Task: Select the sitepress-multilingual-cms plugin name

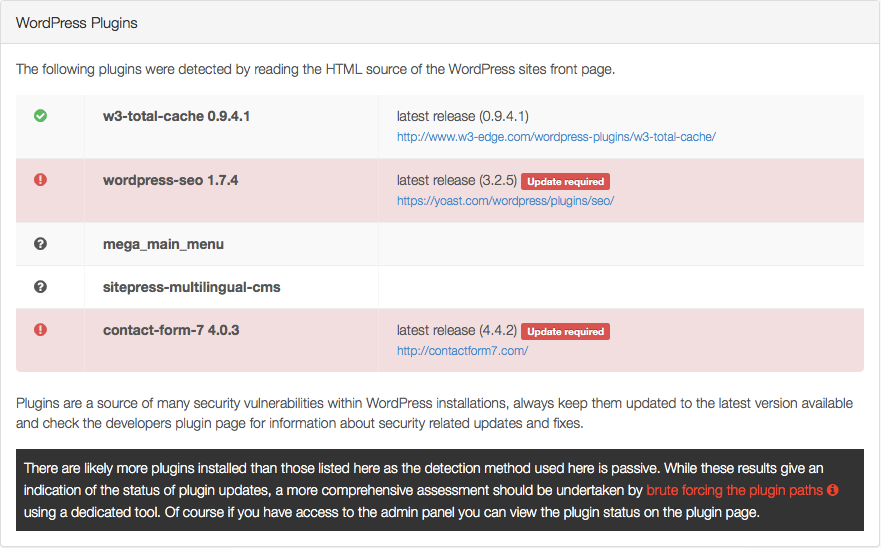Action: pyautogui.click(x=192, y=287)
